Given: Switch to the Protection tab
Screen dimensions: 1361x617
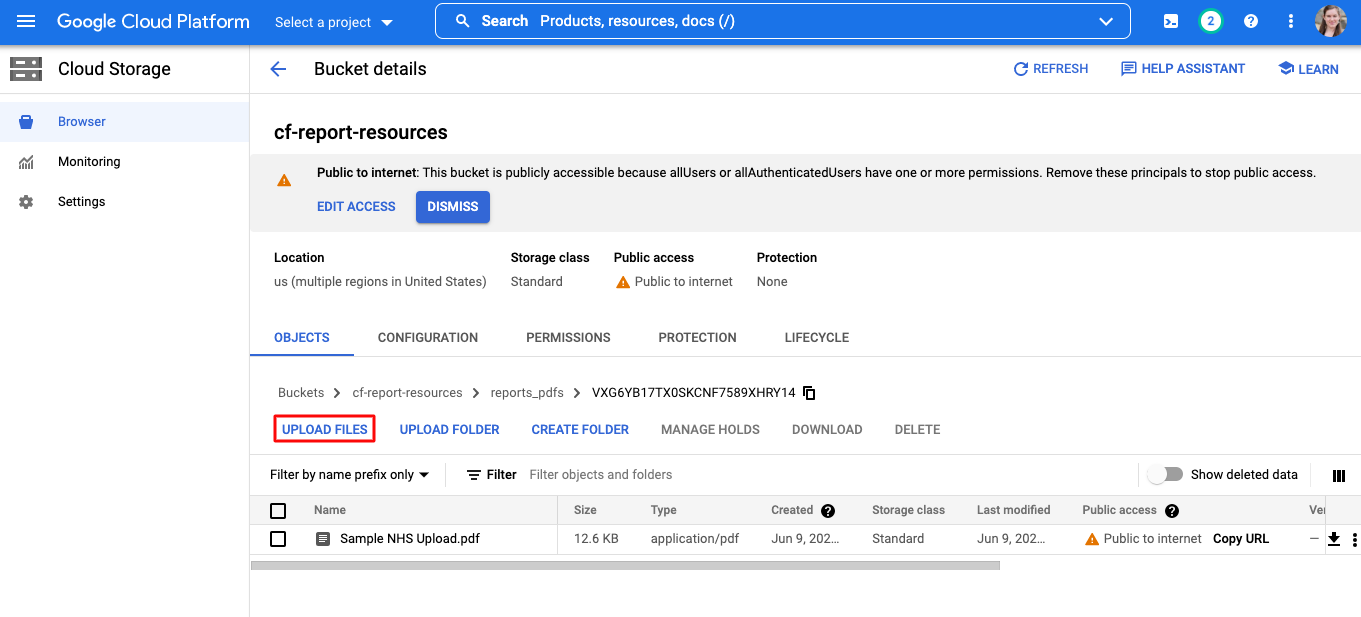Looking at the screenshot, I should coord(697,338).
